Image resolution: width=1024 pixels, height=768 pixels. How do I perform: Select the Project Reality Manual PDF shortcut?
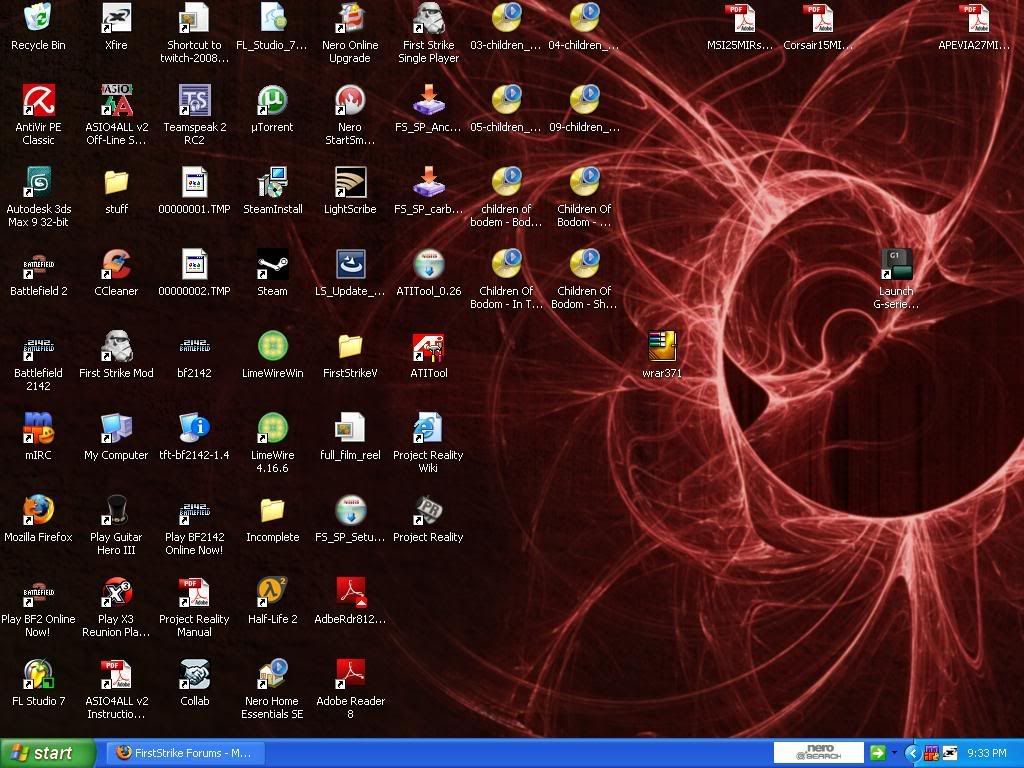point(194,592)
